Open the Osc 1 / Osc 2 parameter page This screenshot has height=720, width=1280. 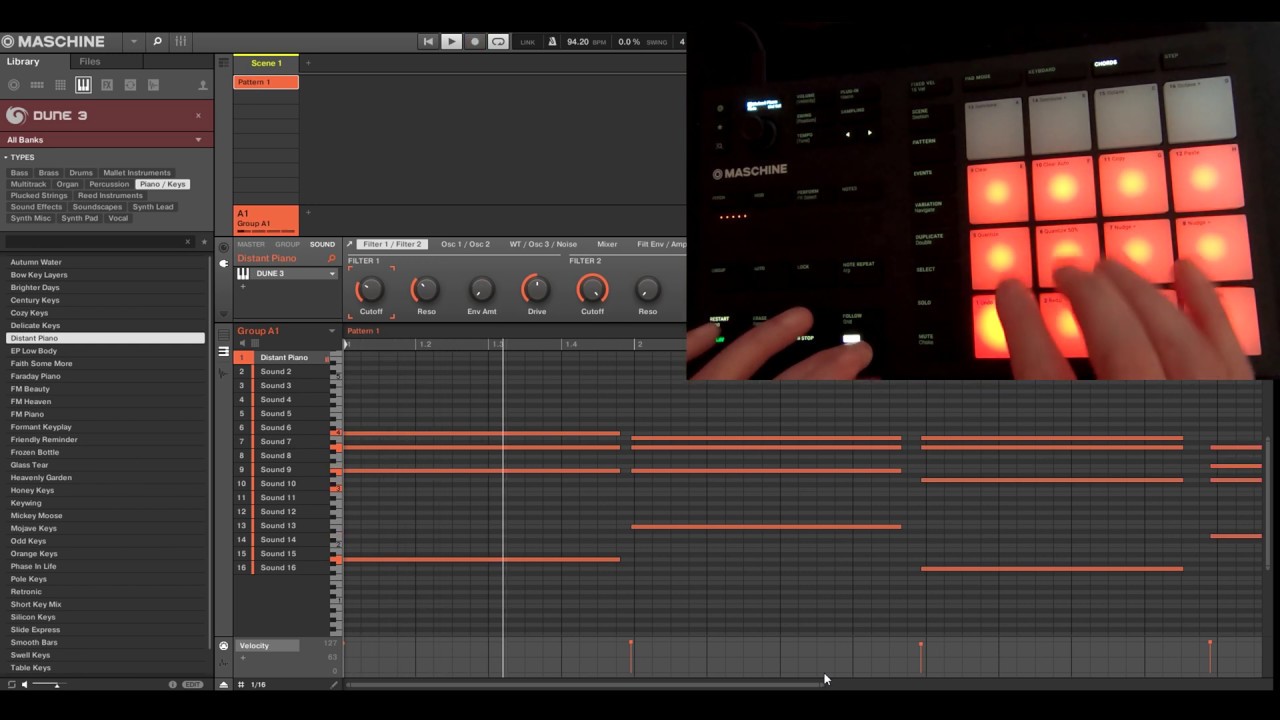point(465,244)
